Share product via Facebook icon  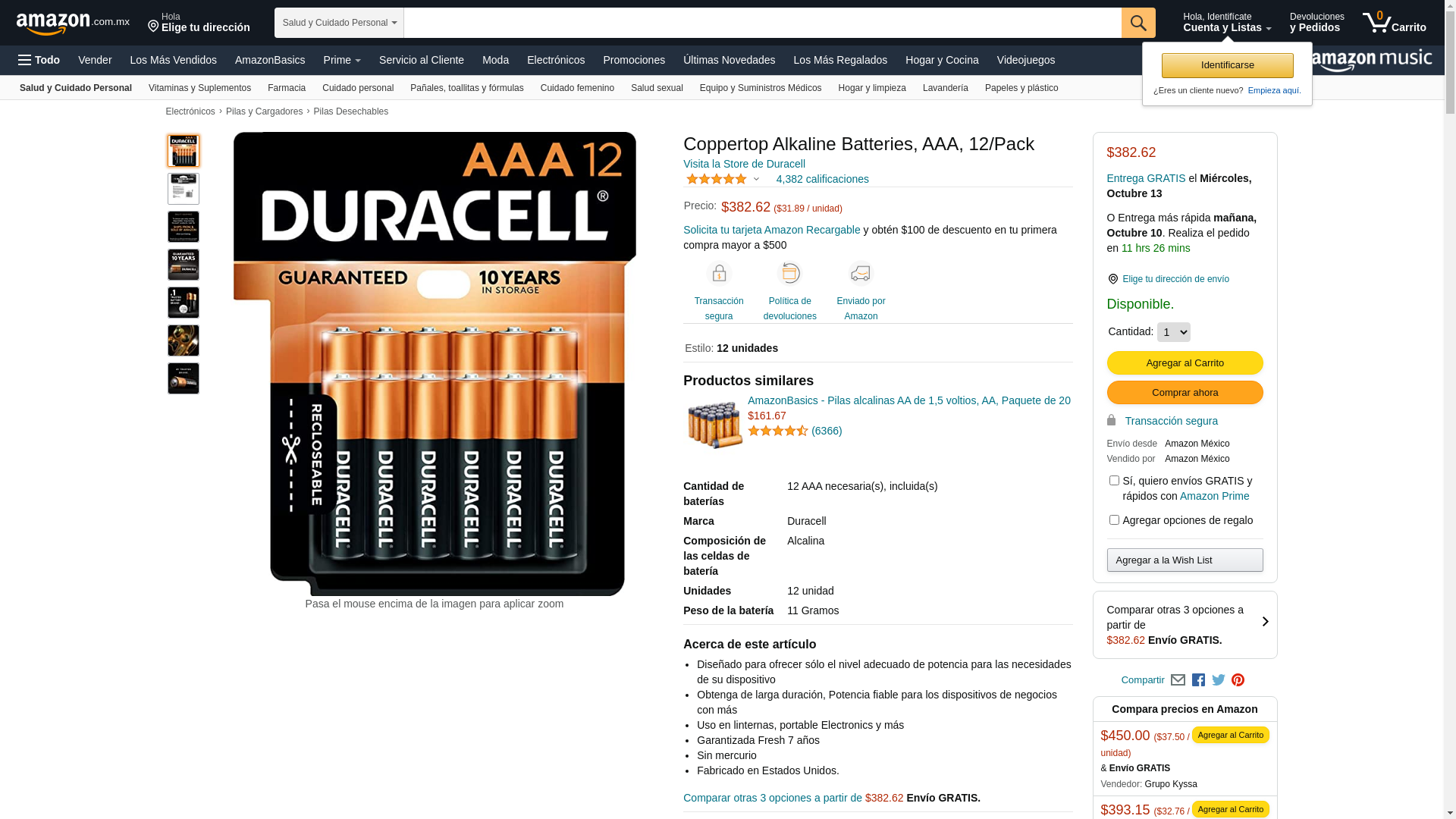coord(1198,680)
